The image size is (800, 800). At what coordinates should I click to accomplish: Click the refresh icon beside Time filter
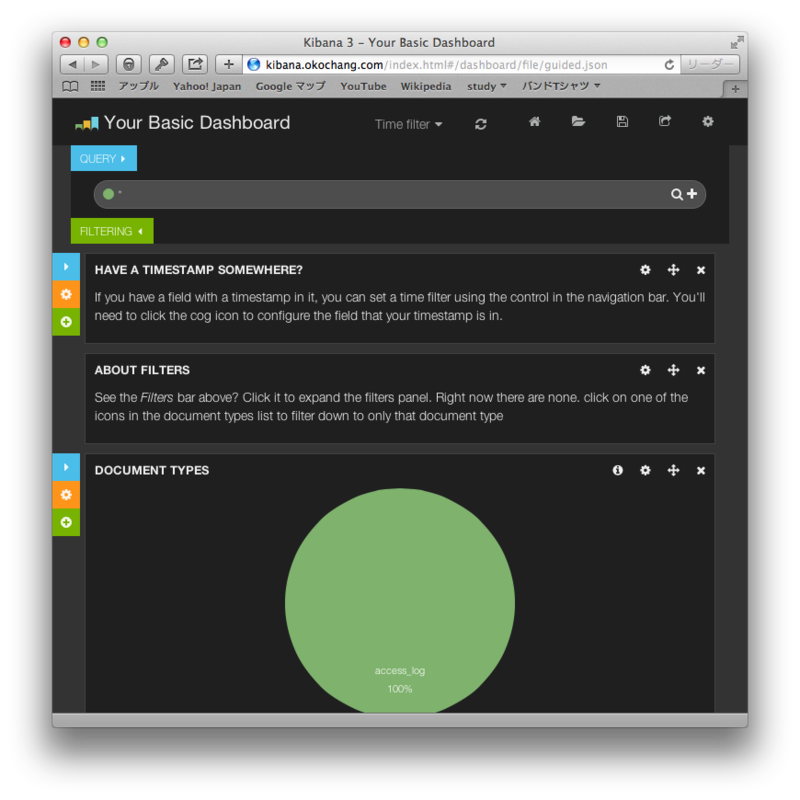point(481,124)
